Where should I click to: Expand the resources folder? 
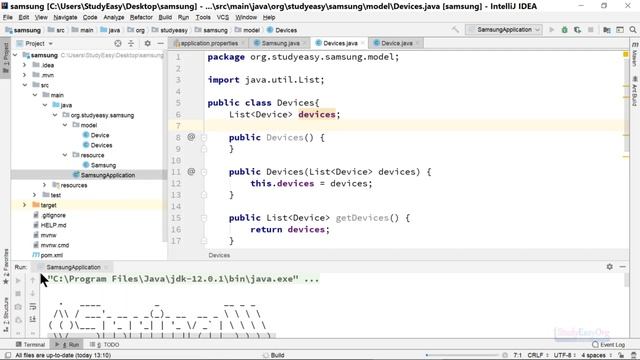(x=44, y=185)
